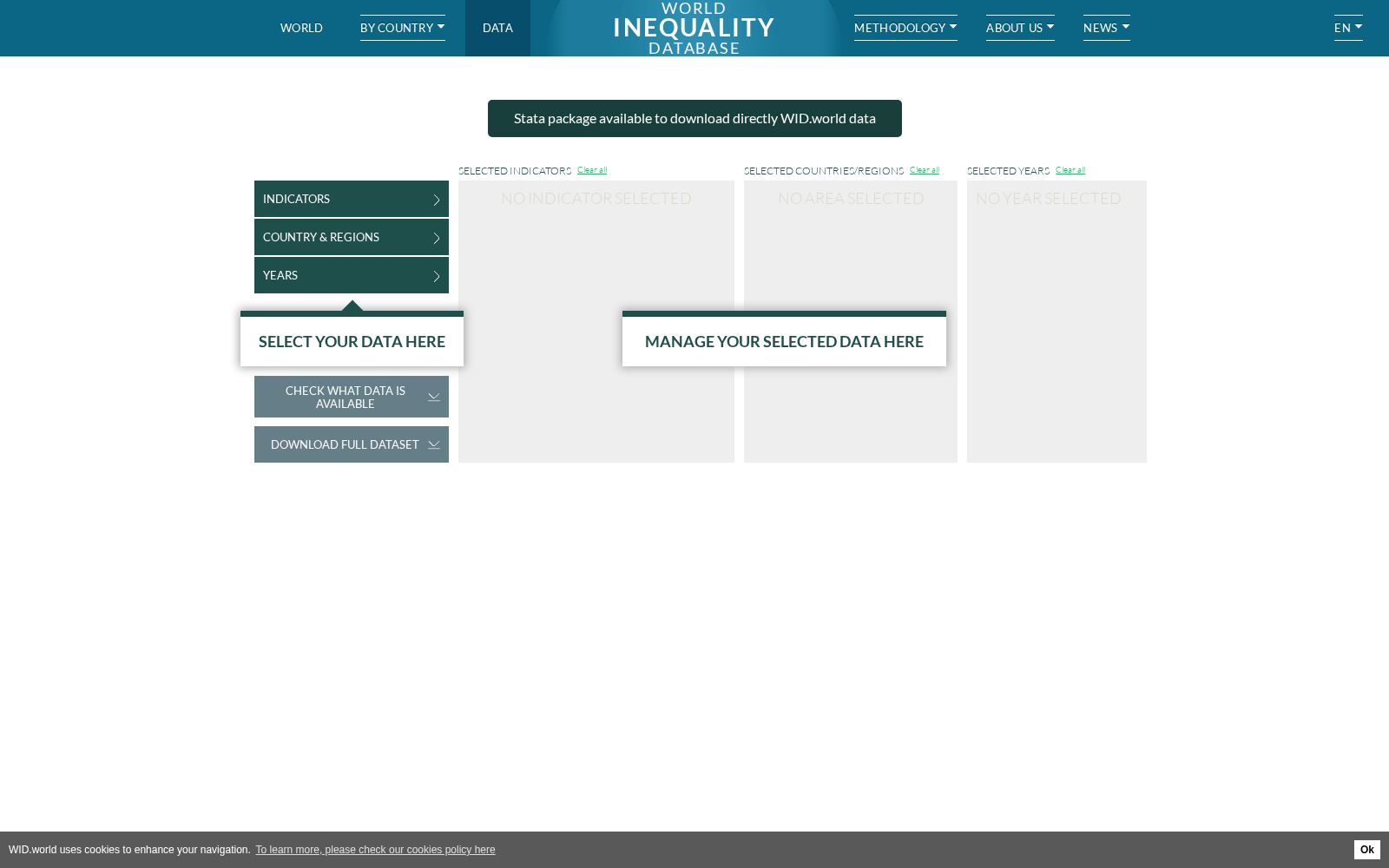
Task: Click the Stata package download banner
Action: (694, 118)
